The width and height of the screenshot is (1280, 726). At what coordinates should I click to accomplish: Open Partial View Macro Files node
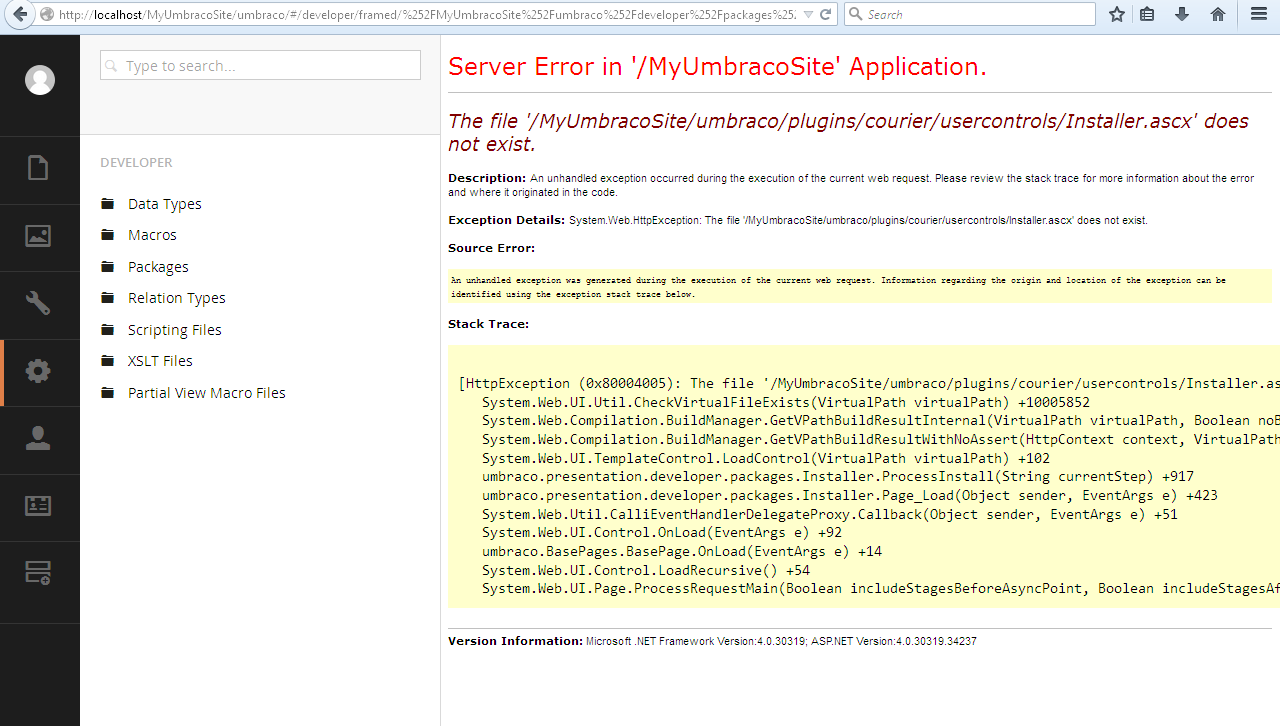pos(207,393)
